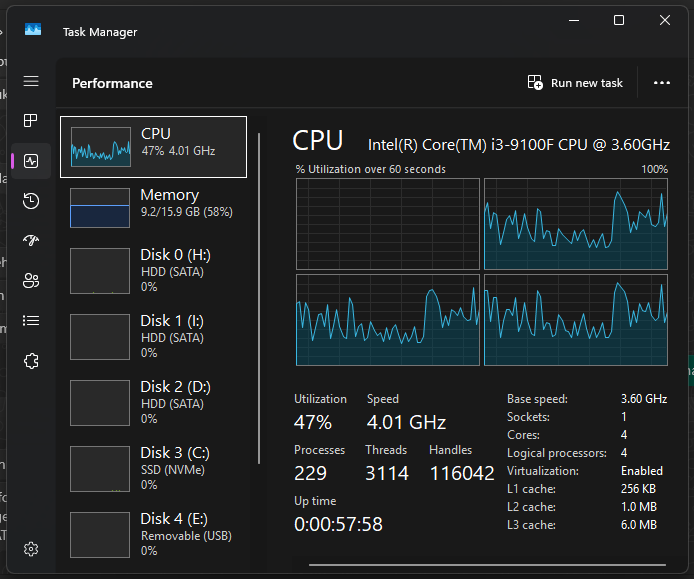The image size is (694, 579).
Task: Open the three-dot more options menu
Action: (661, 83)
